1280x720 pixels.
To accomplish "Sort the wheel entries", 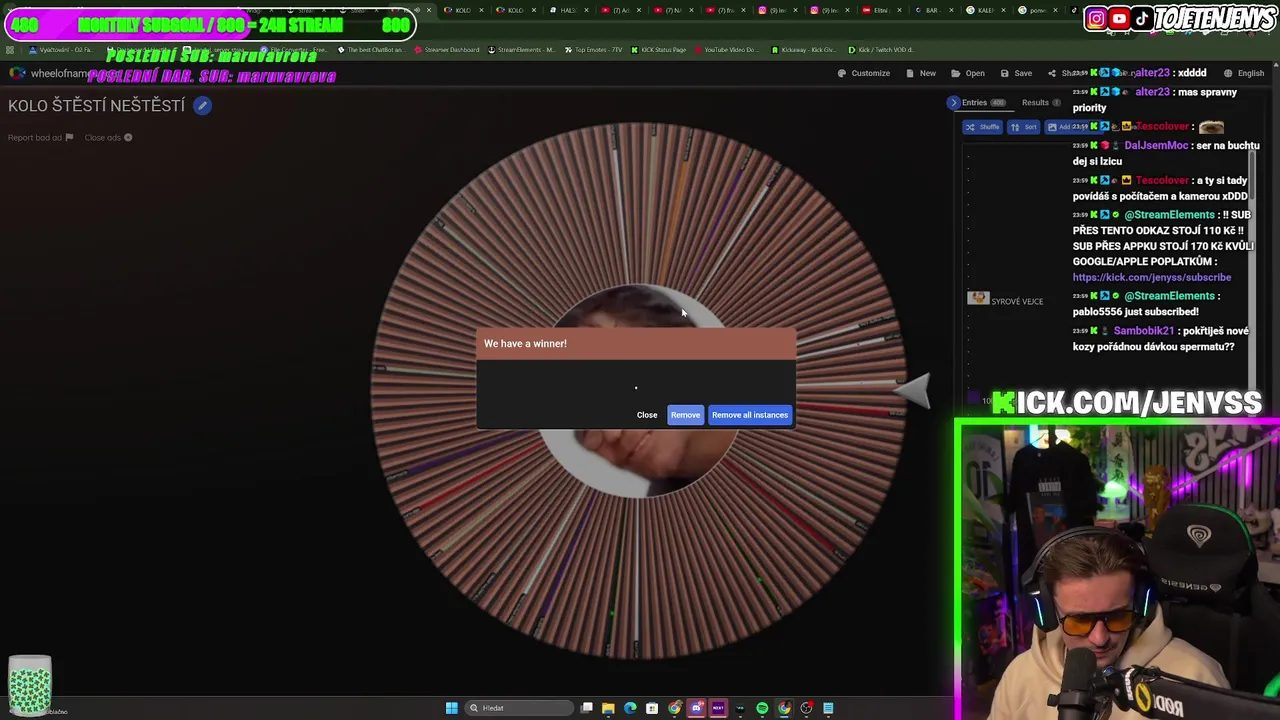I will 1022,127.
